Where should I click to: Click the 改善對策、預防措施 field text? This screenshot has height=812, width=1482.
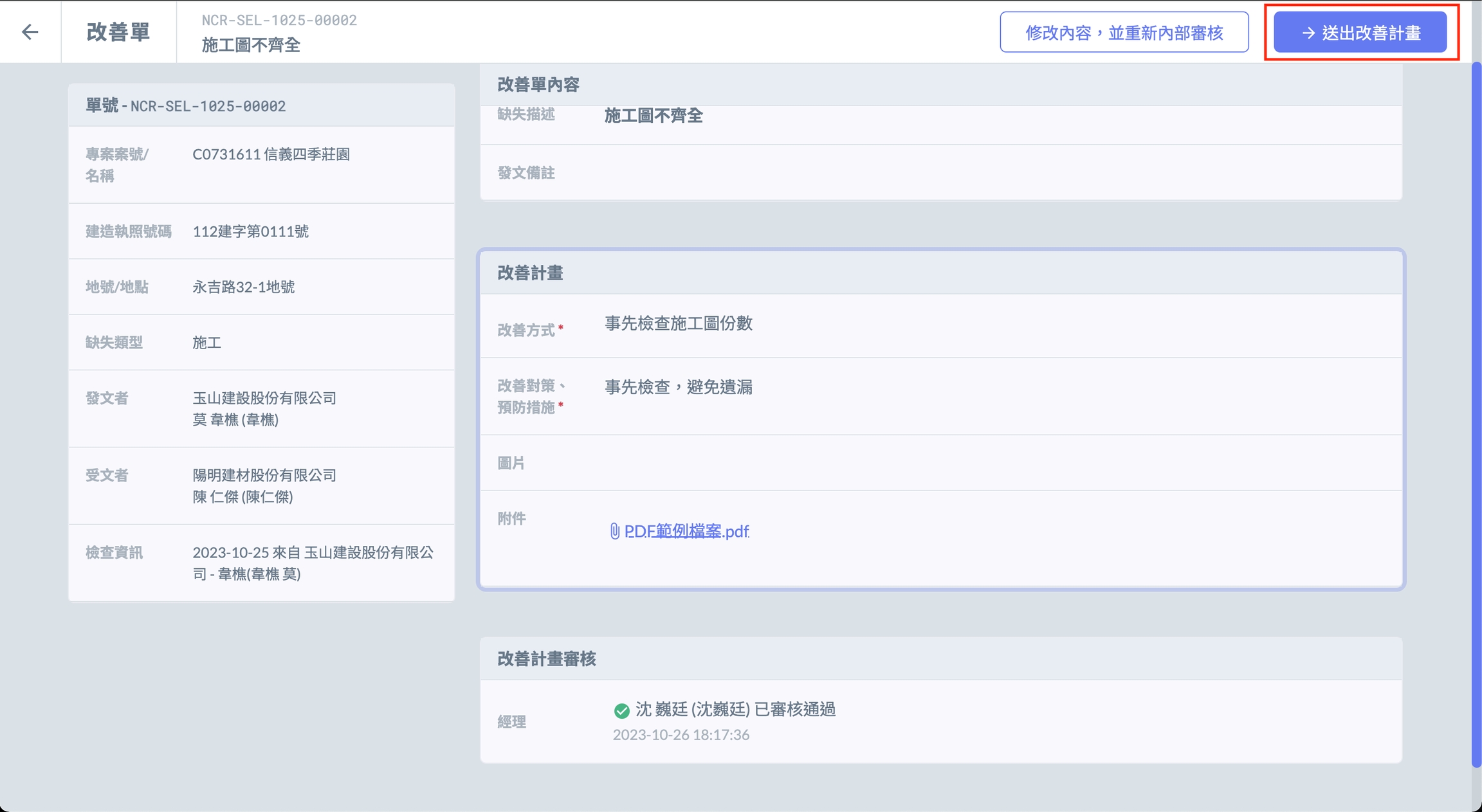pyautogui.click(x=678, y=387)
